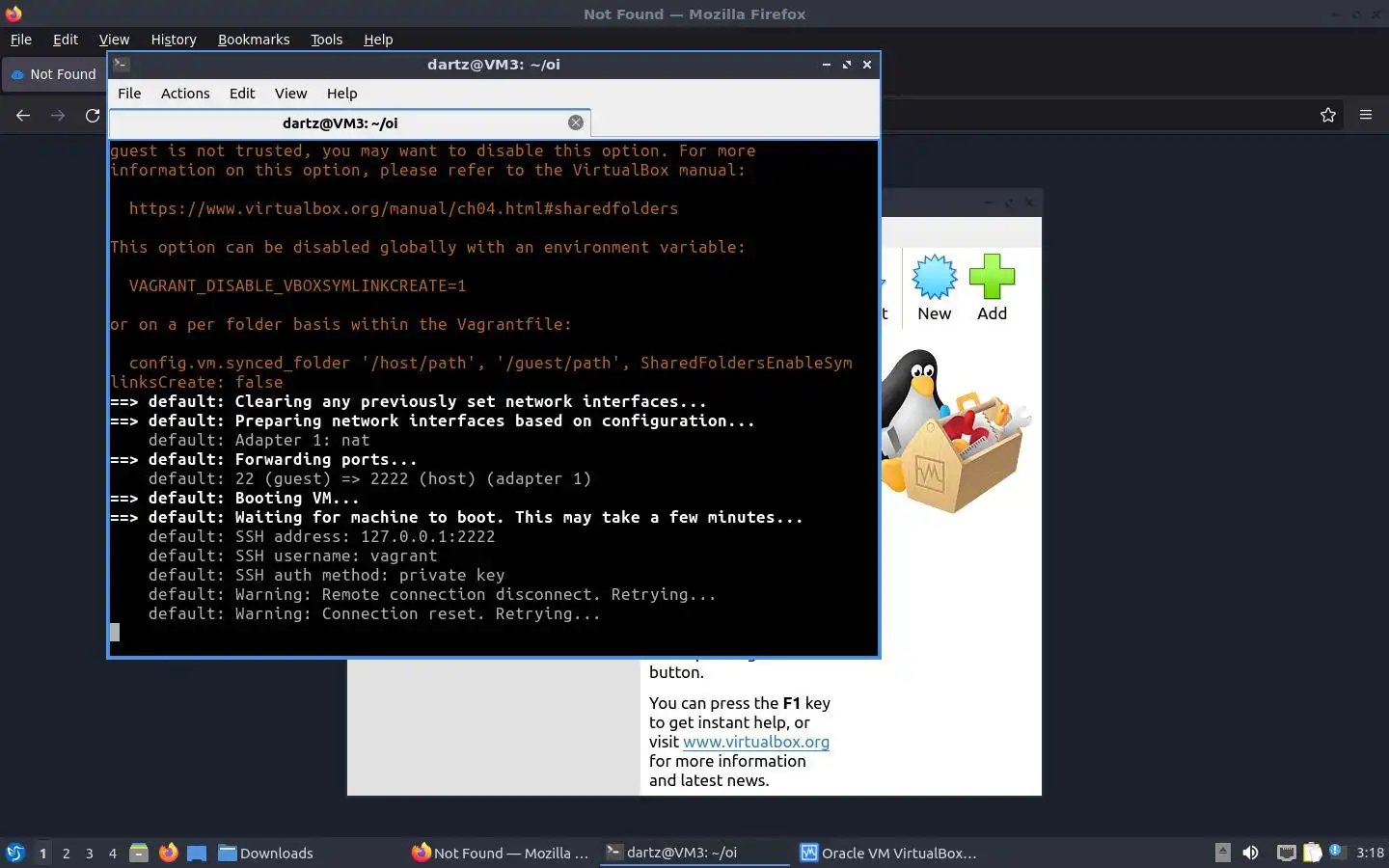1389x868 pixels.
Task: Open the History menu in Firefox
Action: coord(174,40)
